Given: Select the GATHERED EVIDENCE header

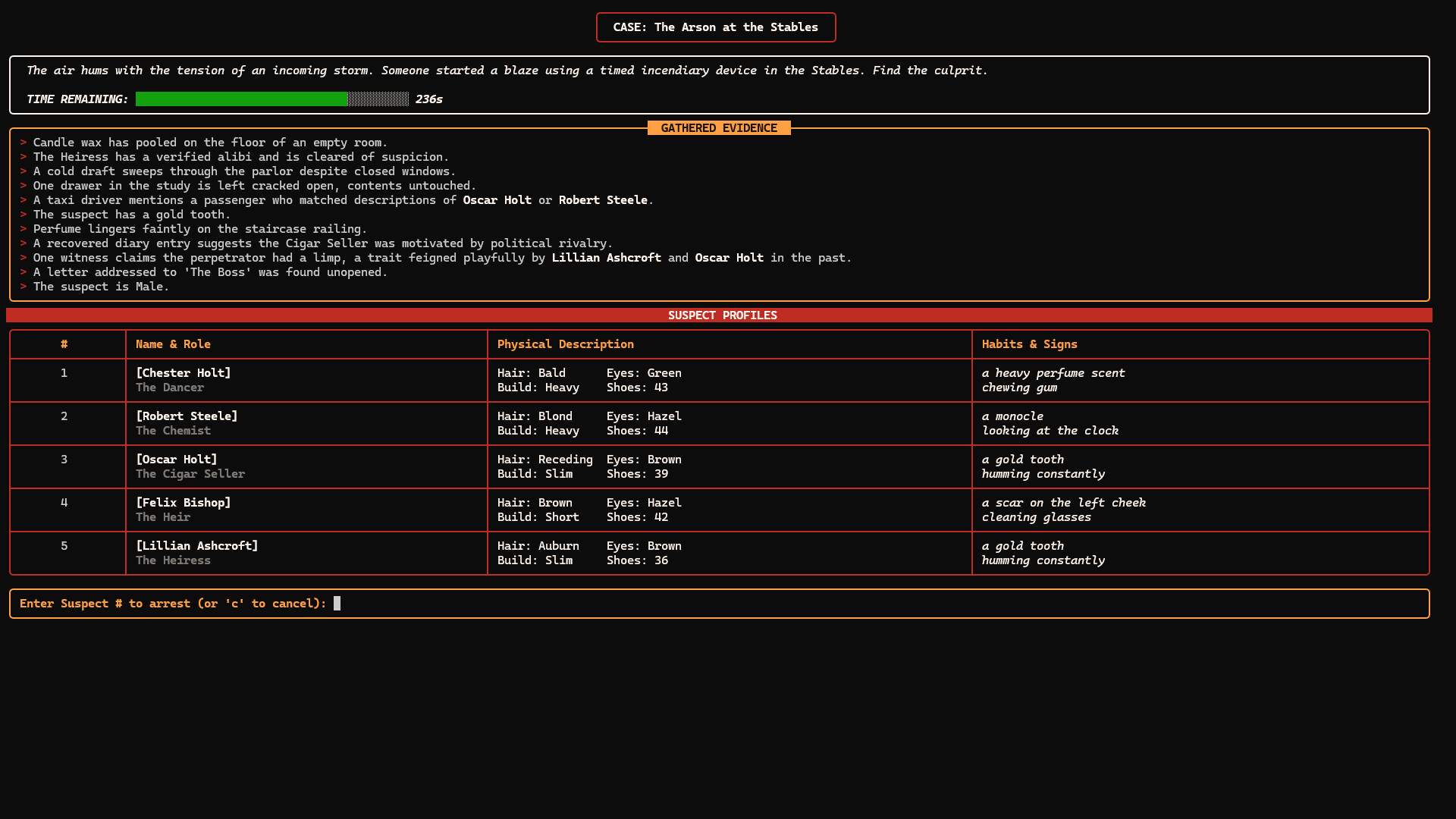Looking at the screenshot, I should tap(717, 127).
